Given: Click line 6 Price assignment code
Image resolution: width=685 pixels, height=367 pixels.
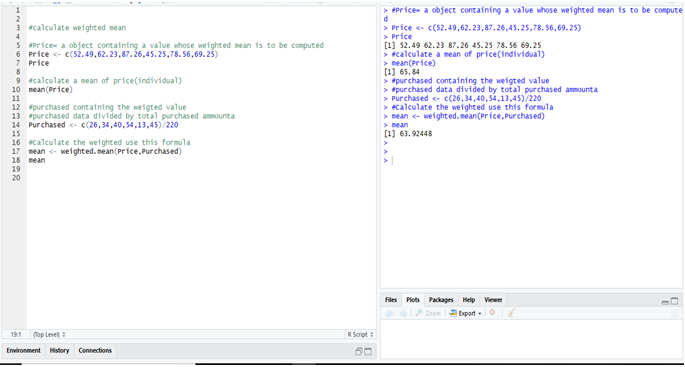Looking at the screenshot, I should 123,54.
